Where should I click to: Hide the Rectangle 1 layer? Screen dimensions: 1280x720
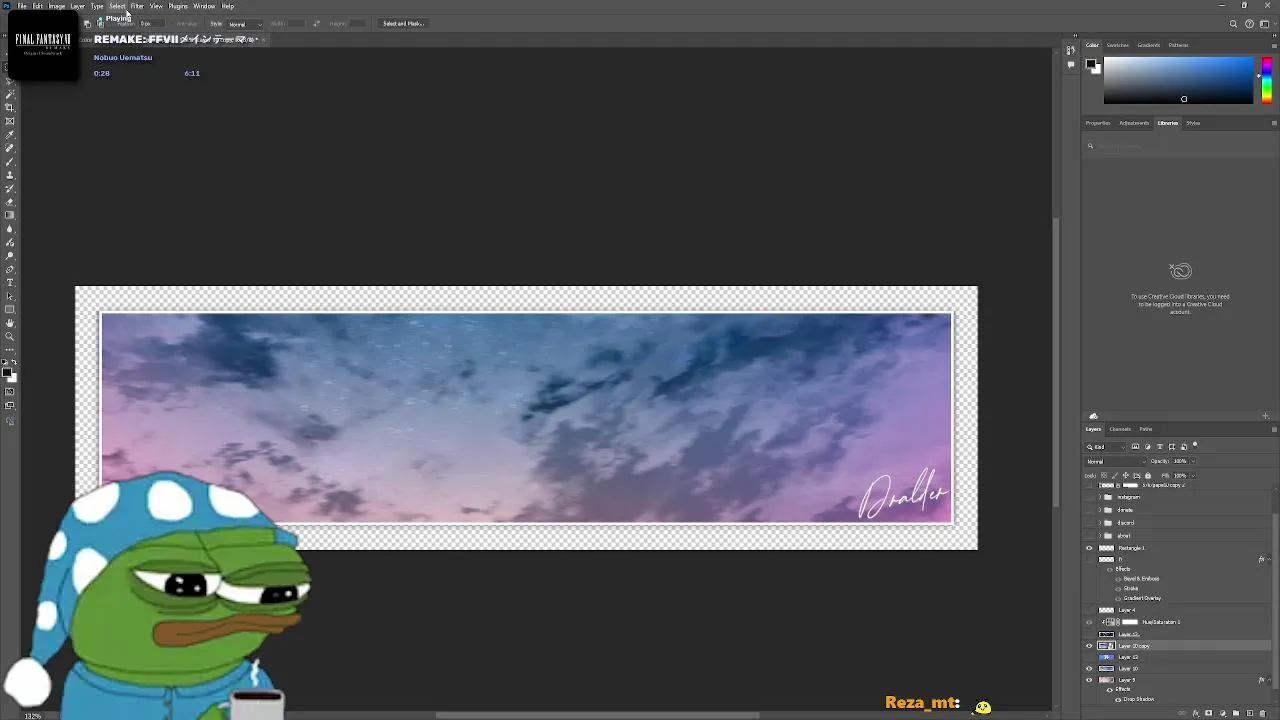[1089, 548]
